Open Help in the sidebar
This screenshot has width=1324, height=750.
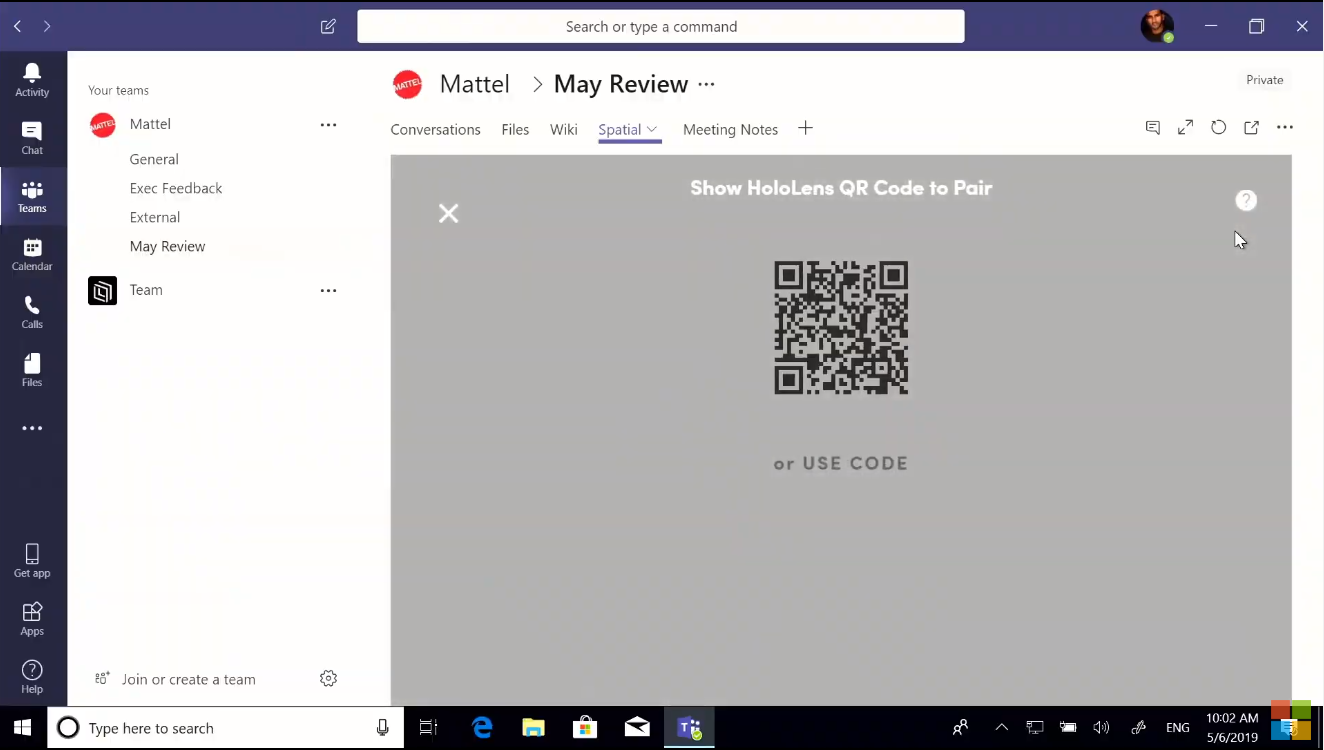pyautogui.click(x=32, y=677)
